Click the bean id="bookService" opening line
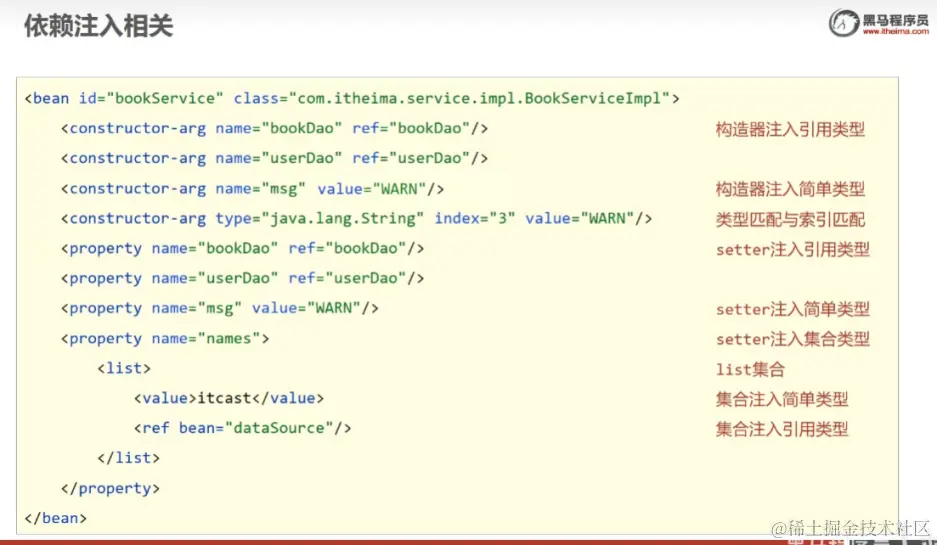The image size is (937, 545). point(352,98)
